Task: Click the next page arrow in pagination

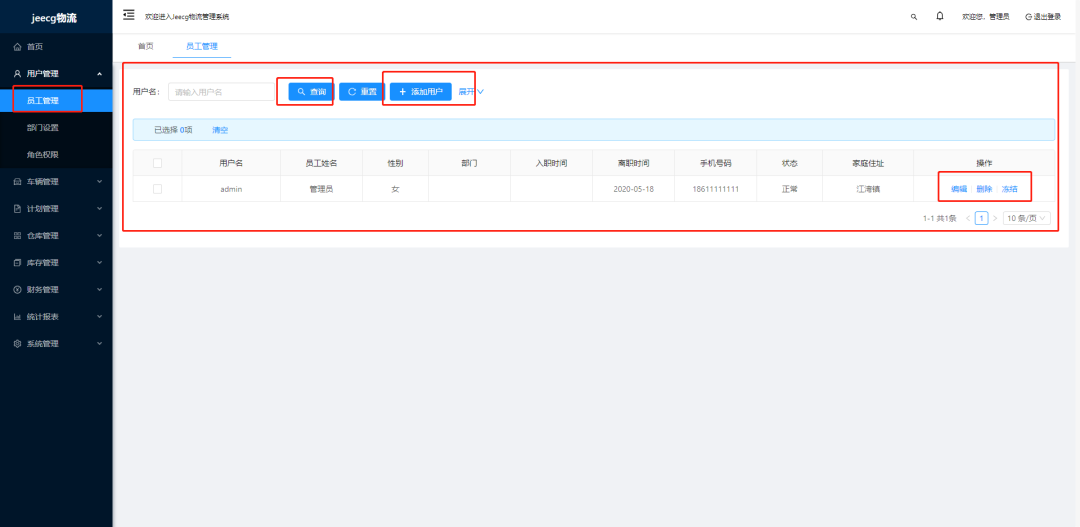Action: (995, 218)
